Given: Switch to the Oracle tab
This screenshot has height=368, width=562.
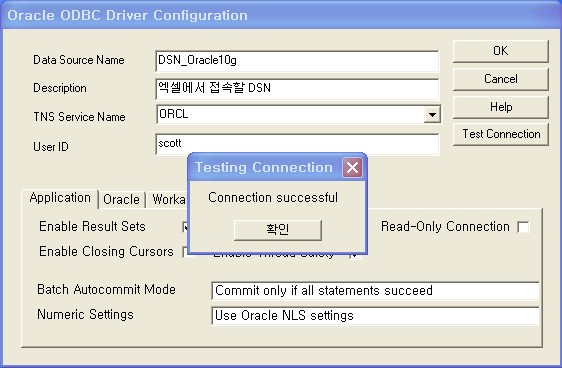Looking at the screenshot, I should pos(121,200).
